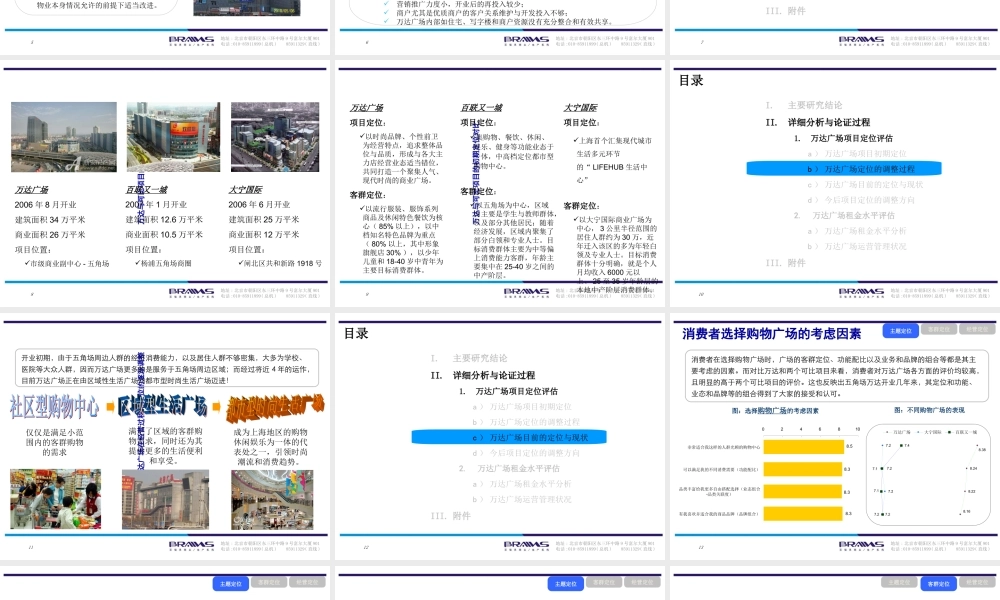
Task: Select text '2006 年 8 月开业'
Action: (x=45, y=205)
